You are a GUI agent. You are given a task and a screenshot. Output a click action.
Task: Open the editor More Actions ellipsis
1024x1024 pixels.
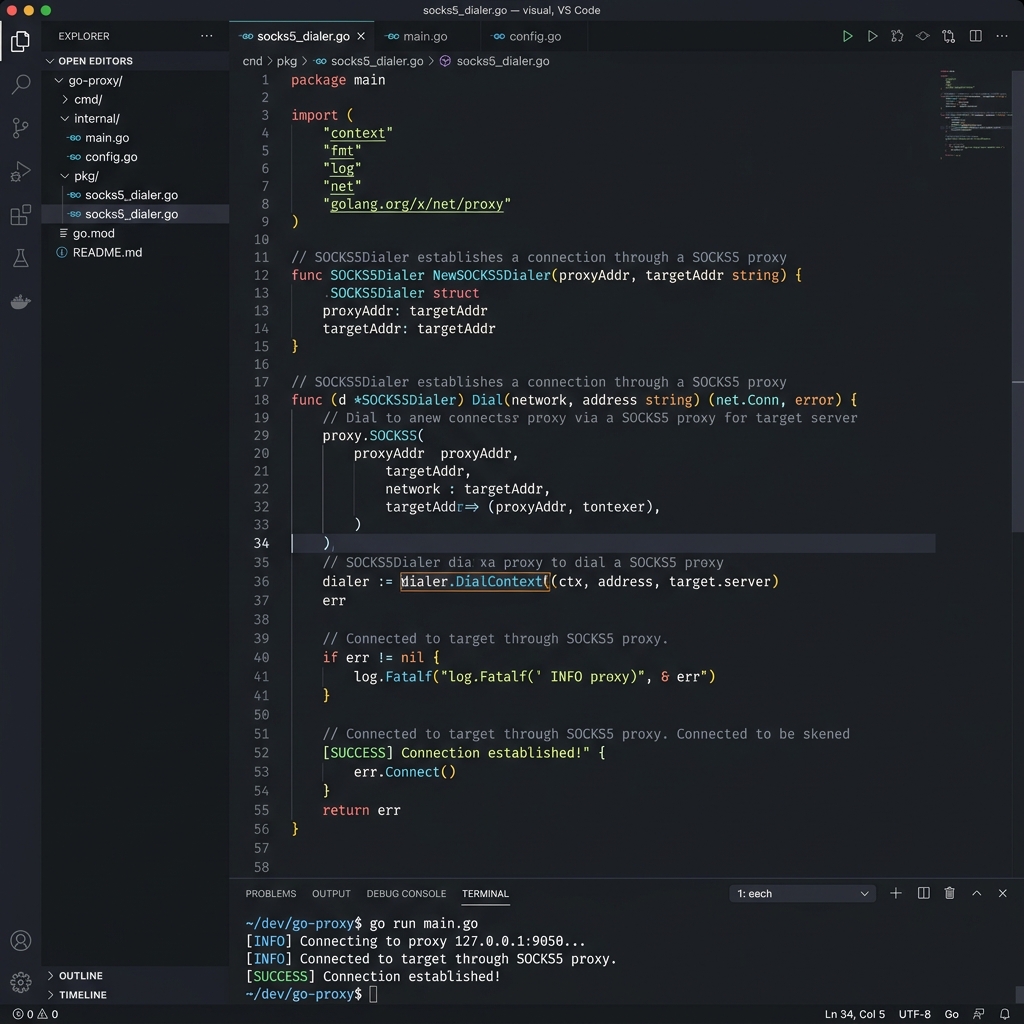tap(1002, 36)
